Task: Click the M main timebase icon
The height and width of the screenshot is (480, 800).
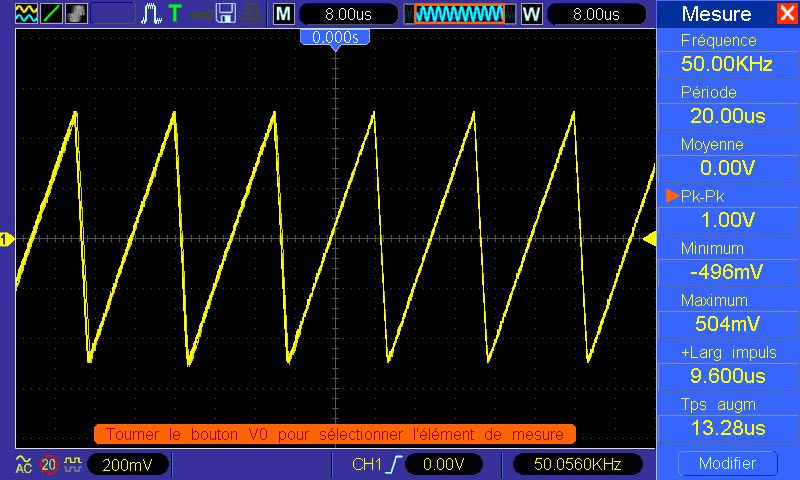Action: pos(284,14)
